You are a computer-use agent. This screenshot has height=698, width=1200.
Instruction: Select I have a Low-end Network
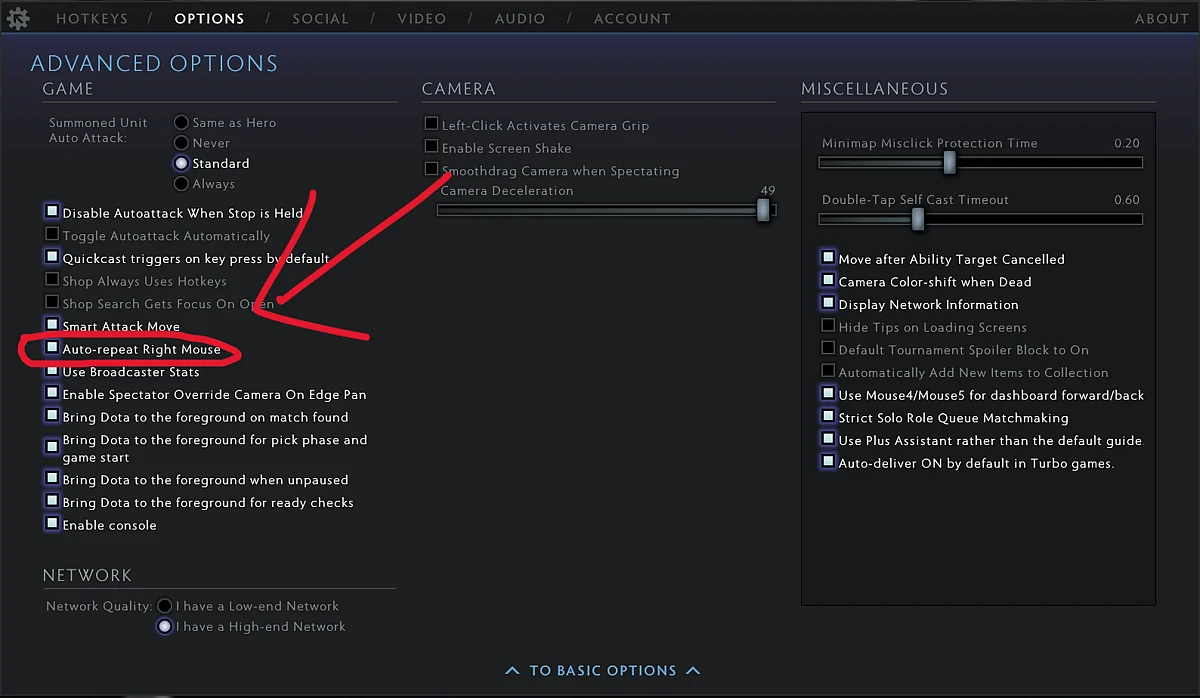tap(165, 606)
